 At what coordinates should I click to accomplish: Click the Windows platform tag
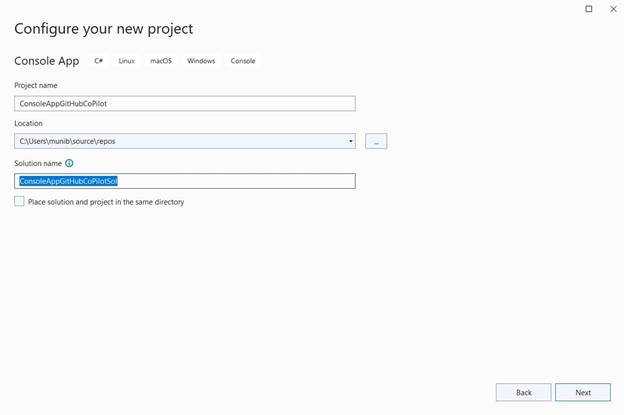[201, 61]
